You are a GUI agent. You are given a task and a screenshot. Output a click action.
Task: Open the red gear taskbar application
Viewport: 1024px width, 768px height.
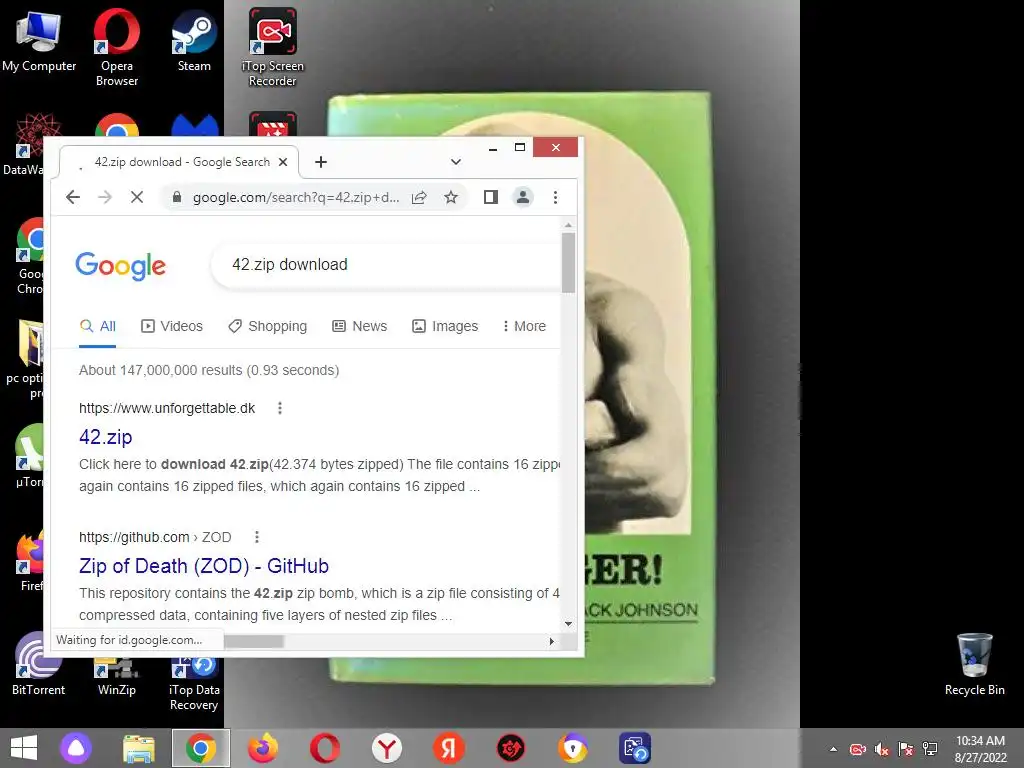click(511, 748)
